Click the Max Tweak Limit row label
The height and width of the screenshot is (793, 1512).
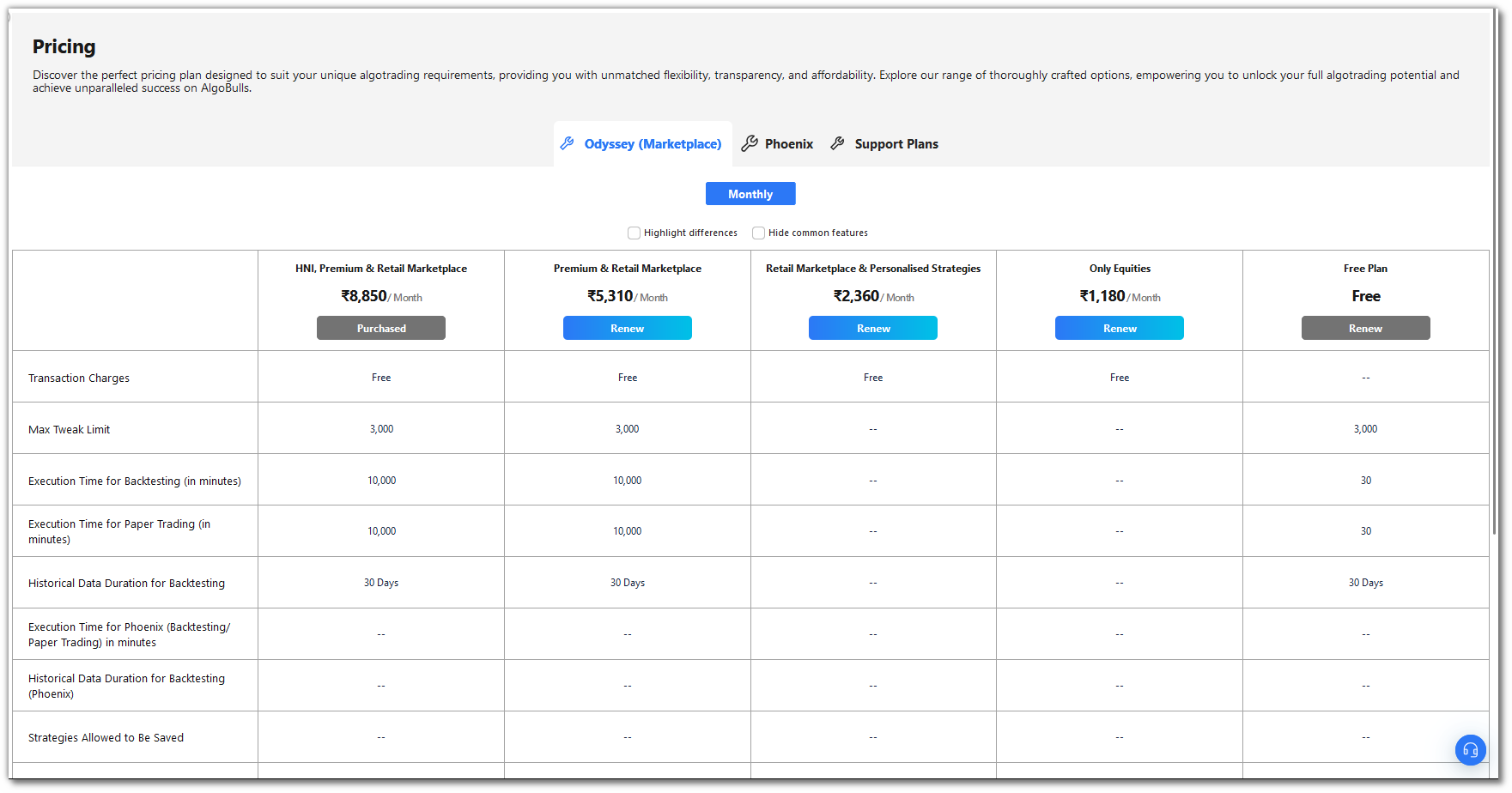coord(70,430)
